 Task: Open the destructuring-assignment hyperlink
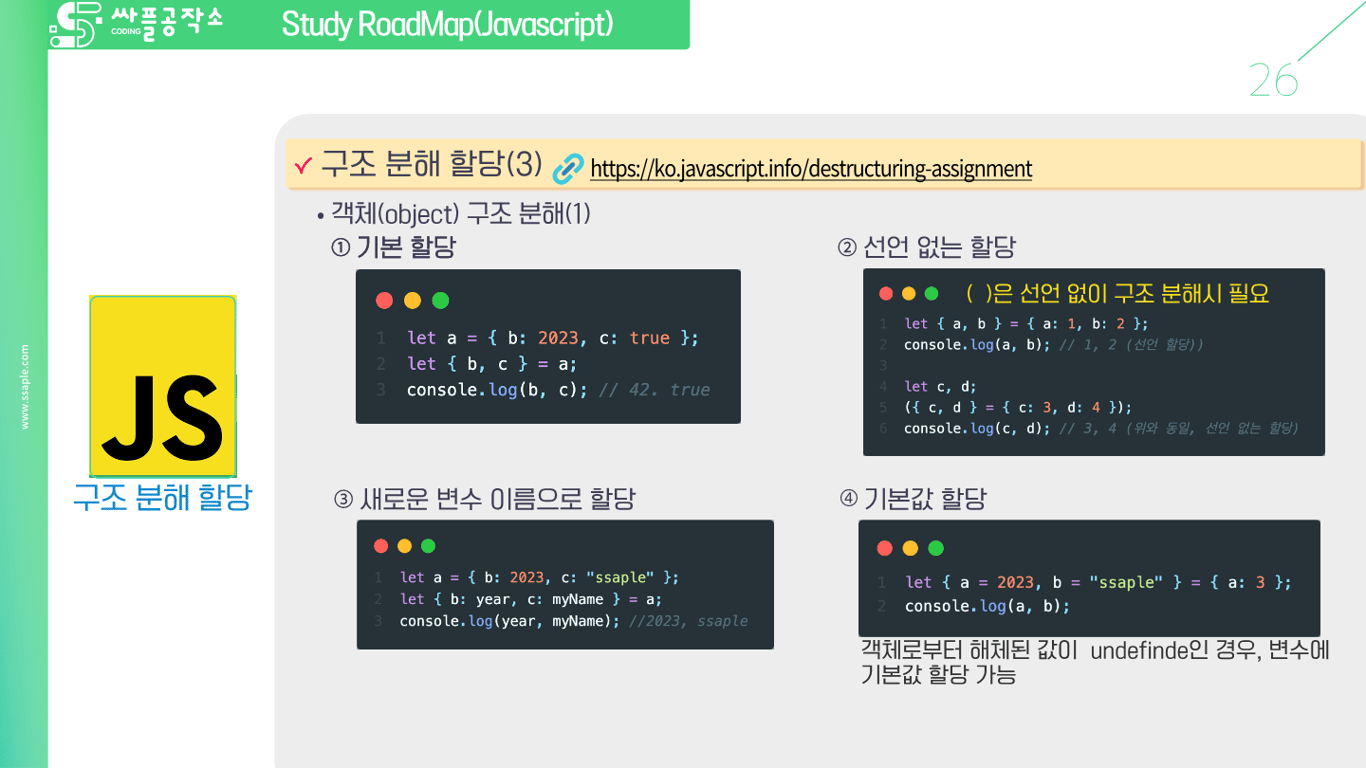(x=811, y=169)
